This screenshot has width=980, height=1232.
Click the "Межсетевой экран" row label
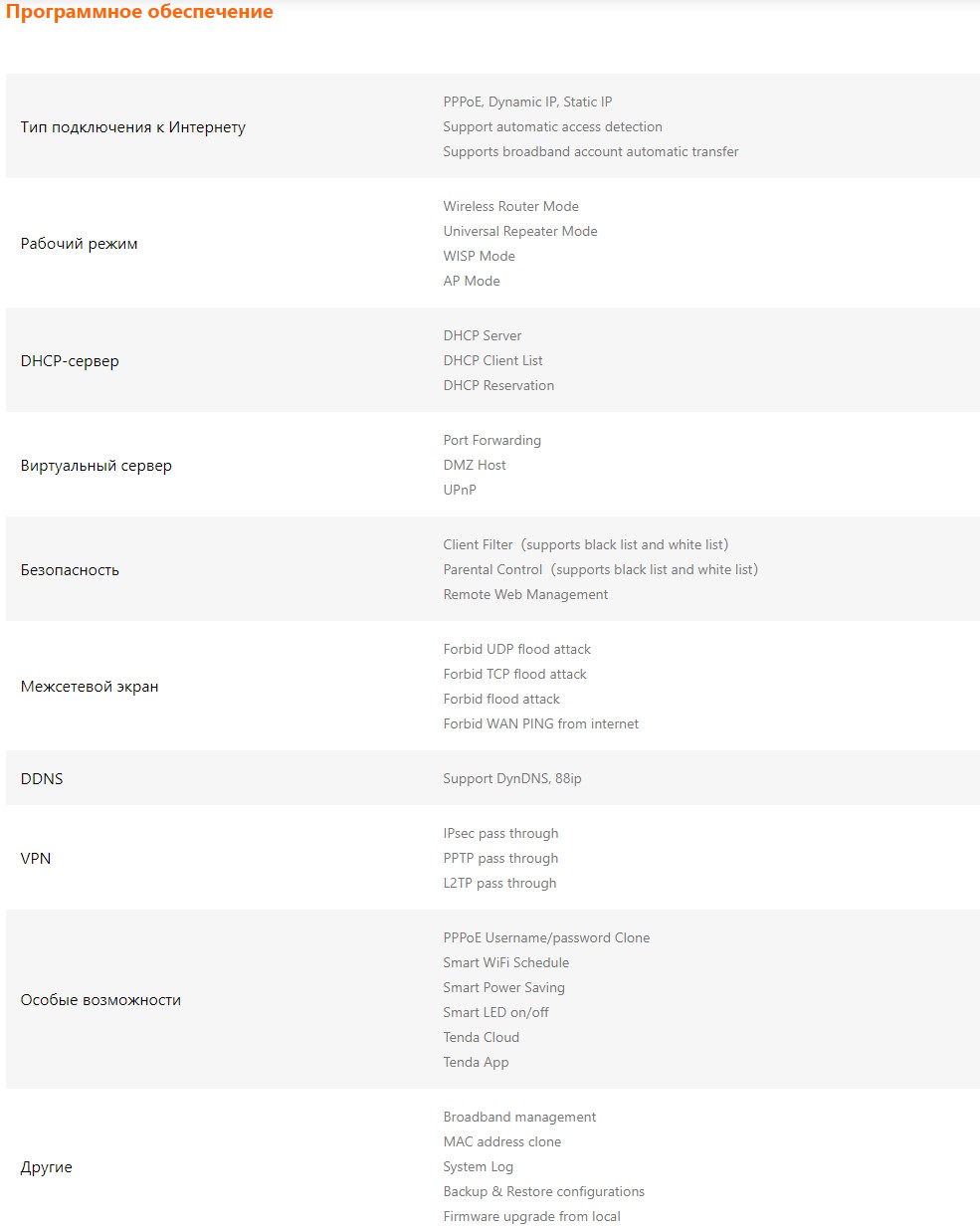click(90, 687)
